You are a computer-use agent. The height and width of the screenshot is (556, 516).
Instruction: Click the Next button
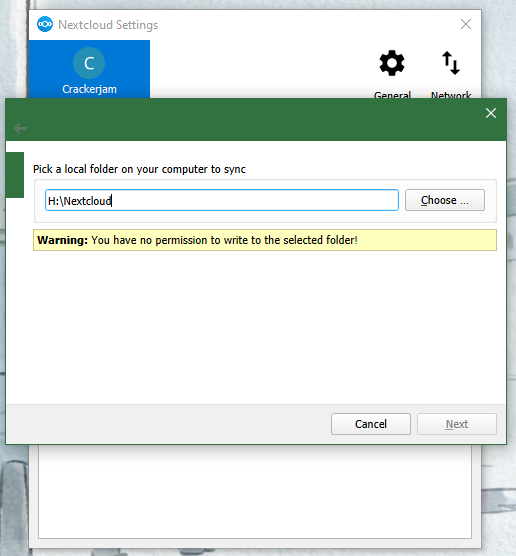[457, 424]
